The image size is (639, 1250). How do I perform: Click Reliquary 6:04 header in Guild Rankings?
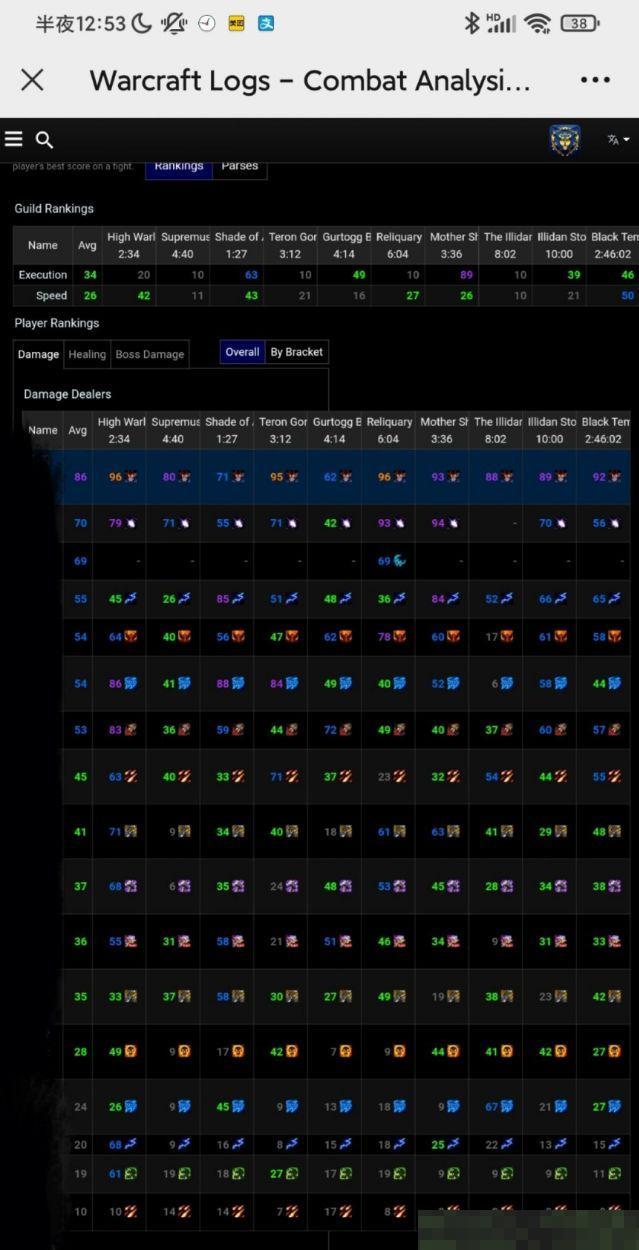point(398,245)
